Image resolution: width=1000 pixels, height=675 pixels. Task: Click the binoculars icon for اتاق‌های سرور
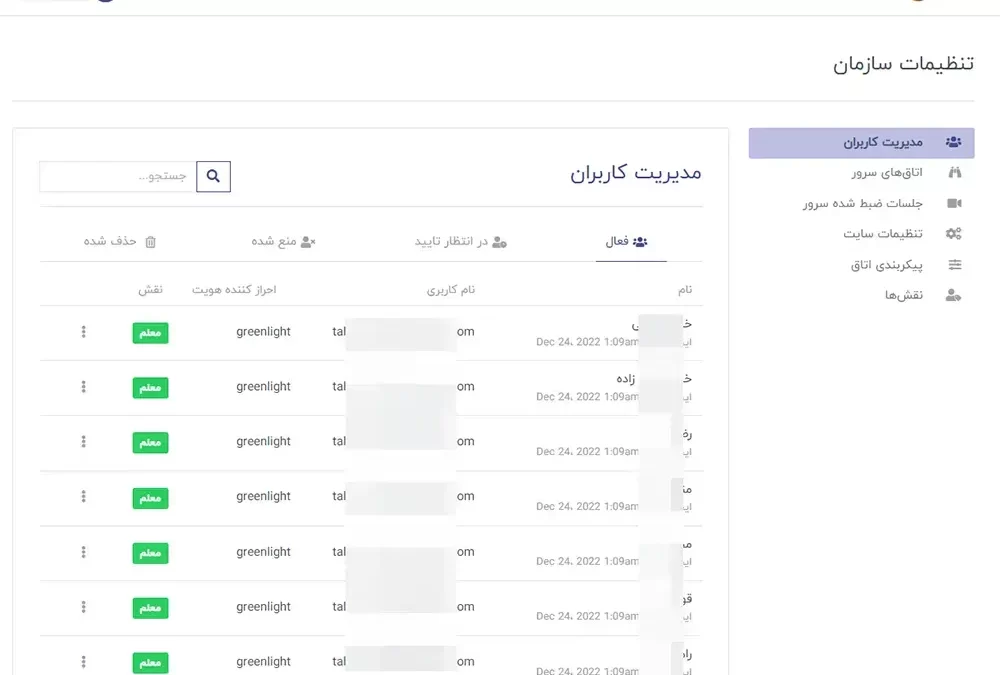[954, 173]
